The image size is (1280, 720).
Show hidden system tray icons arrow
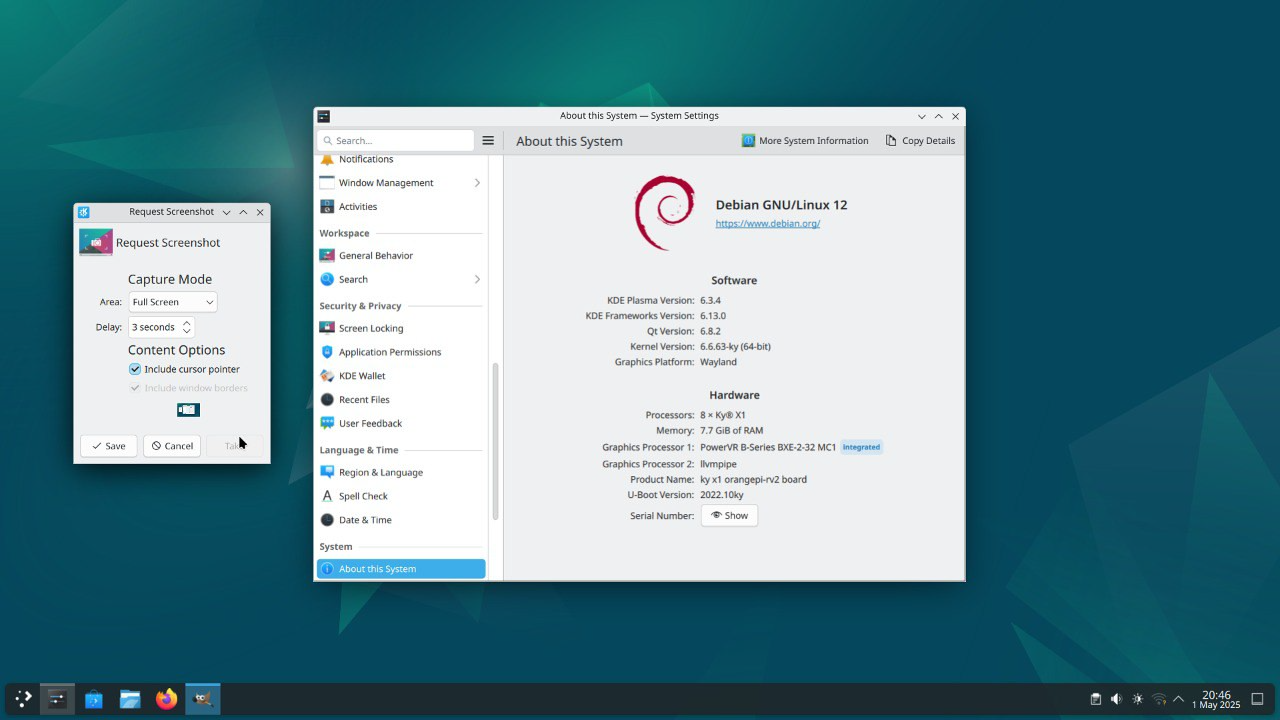[x=1178, y=699]
